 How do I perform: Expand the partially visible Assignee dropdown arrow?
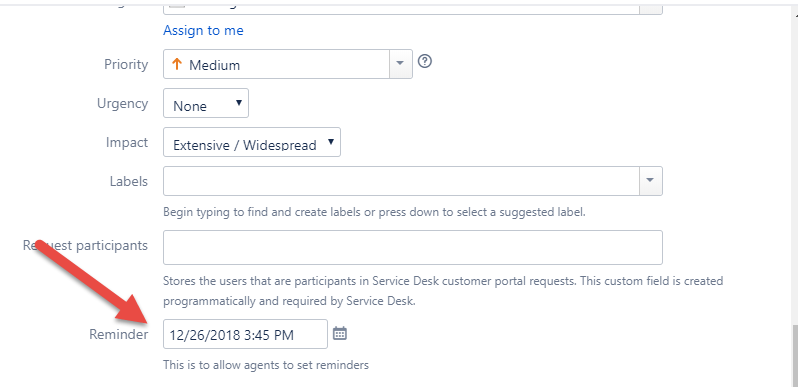650,8
